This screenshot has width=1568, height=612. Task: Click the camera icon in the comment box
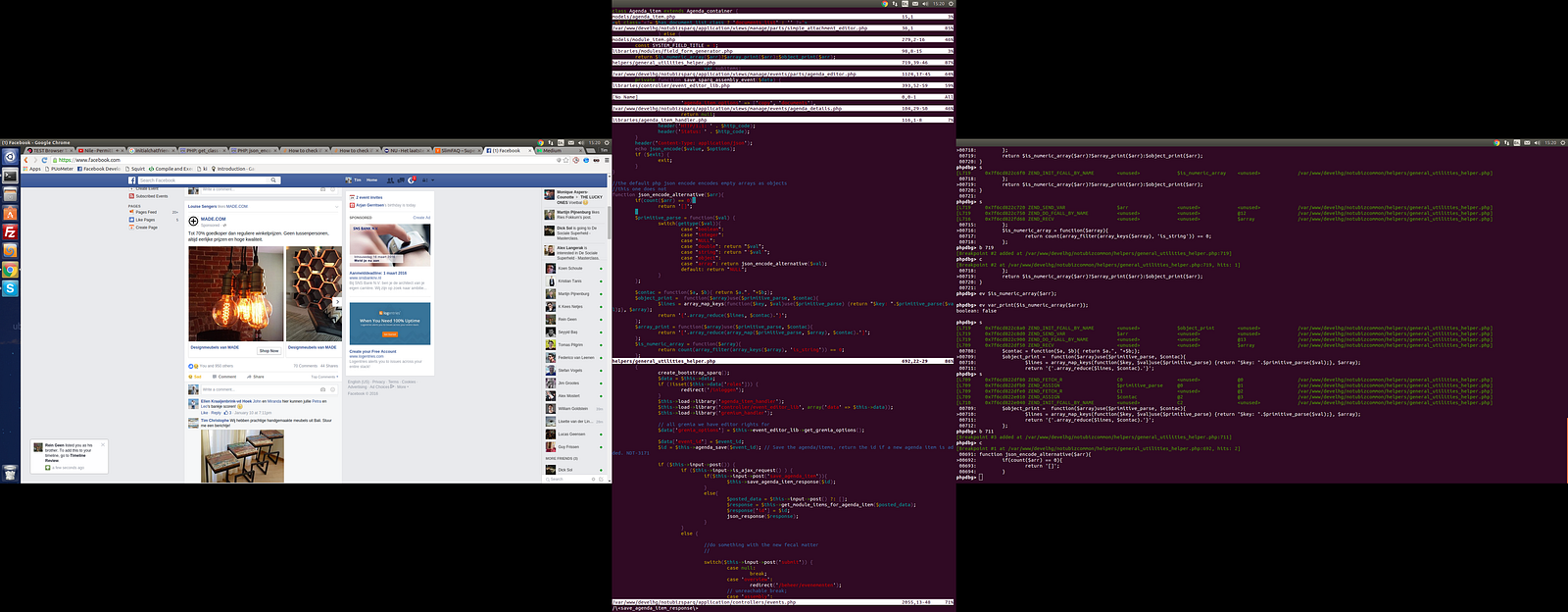tap(322, 389)
